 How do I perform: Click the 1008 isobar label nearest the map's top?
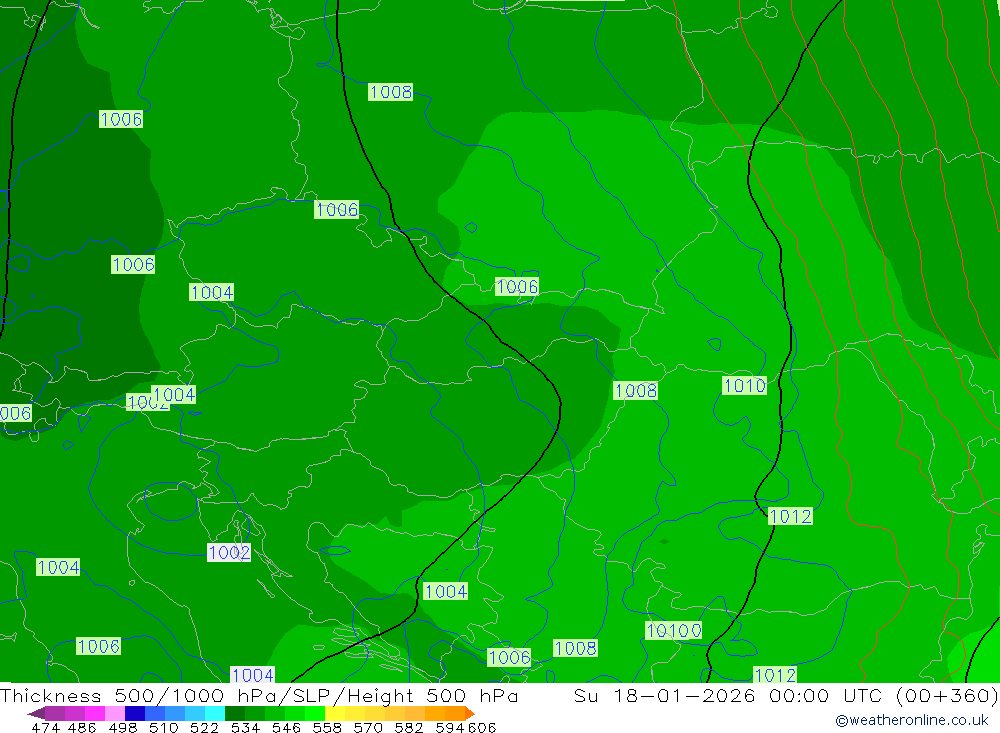[x=390, y=92]
